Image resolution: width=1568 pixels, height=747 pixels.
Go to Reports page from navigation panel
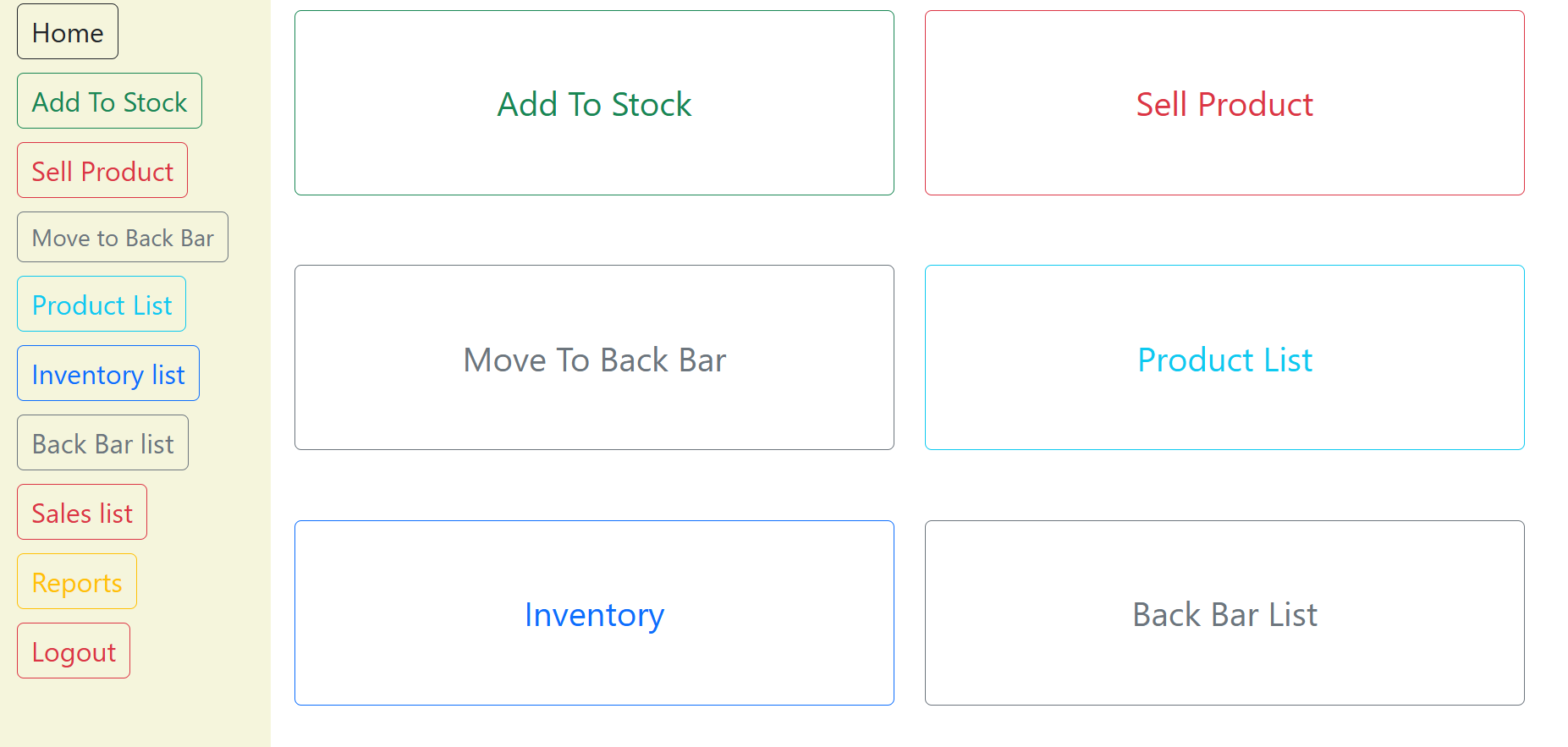(76, 581)
